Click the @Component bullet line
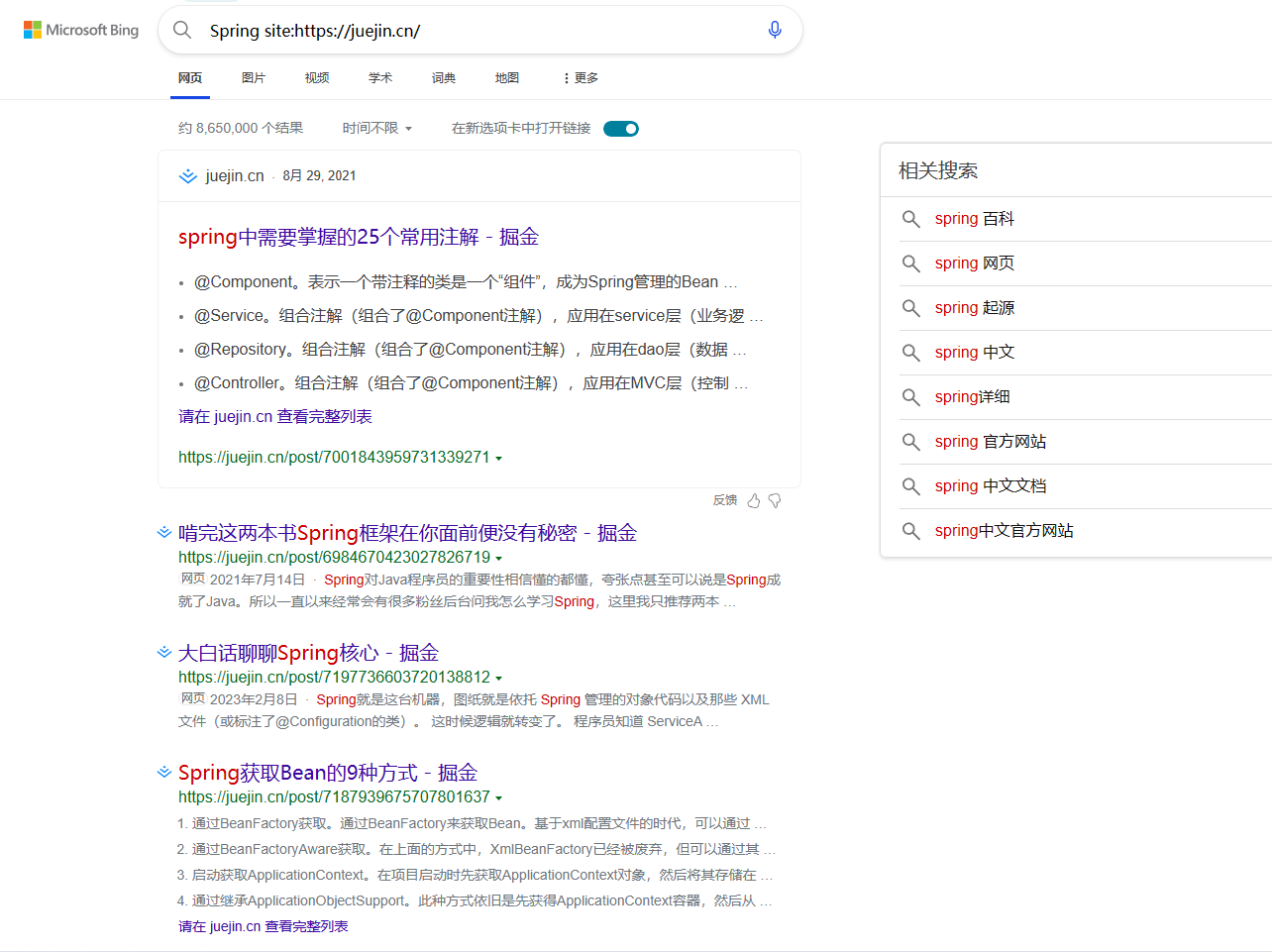1272x952 pixels. coord(466,282)
